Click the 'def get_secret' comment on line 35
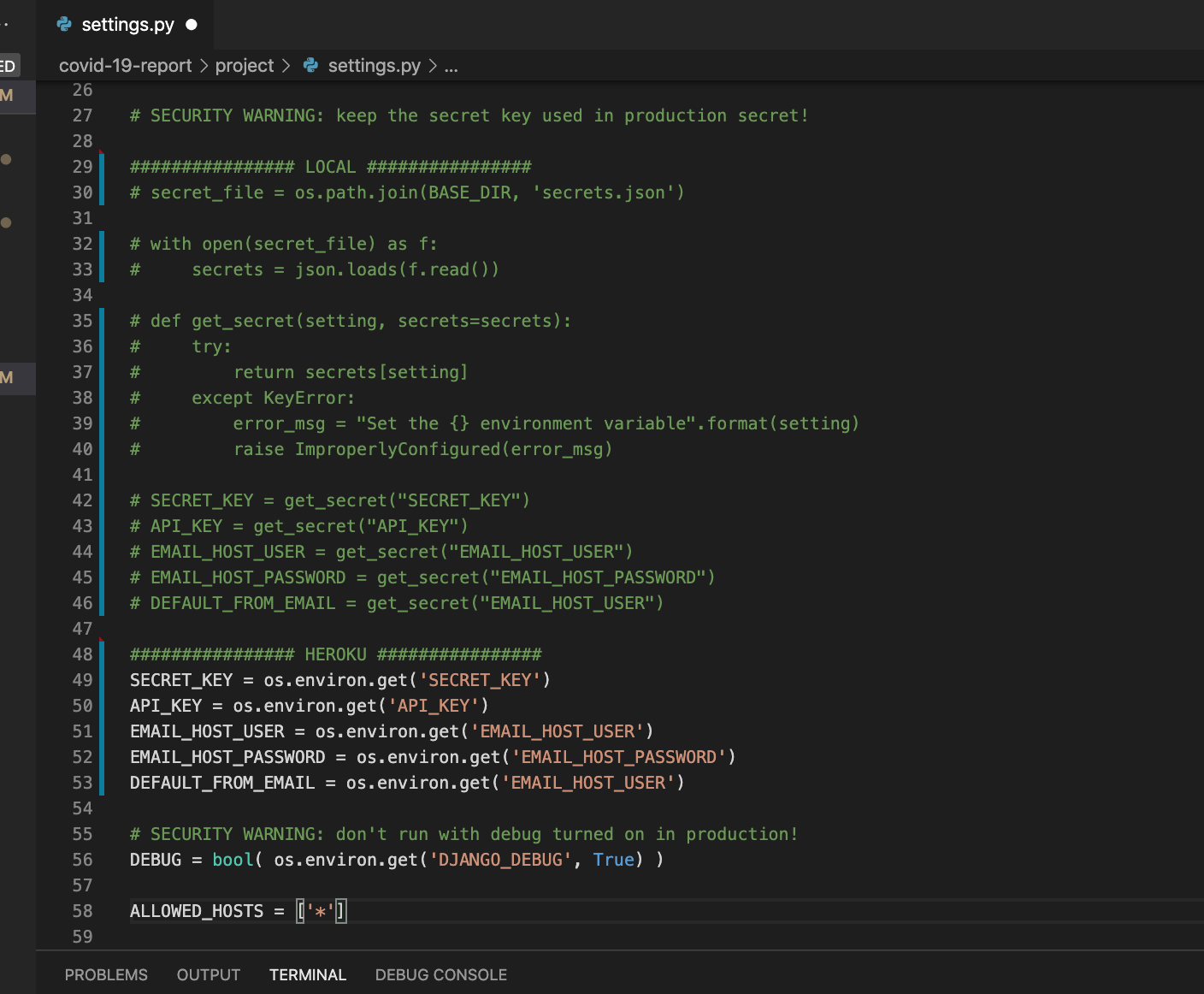 coord(351,321)
